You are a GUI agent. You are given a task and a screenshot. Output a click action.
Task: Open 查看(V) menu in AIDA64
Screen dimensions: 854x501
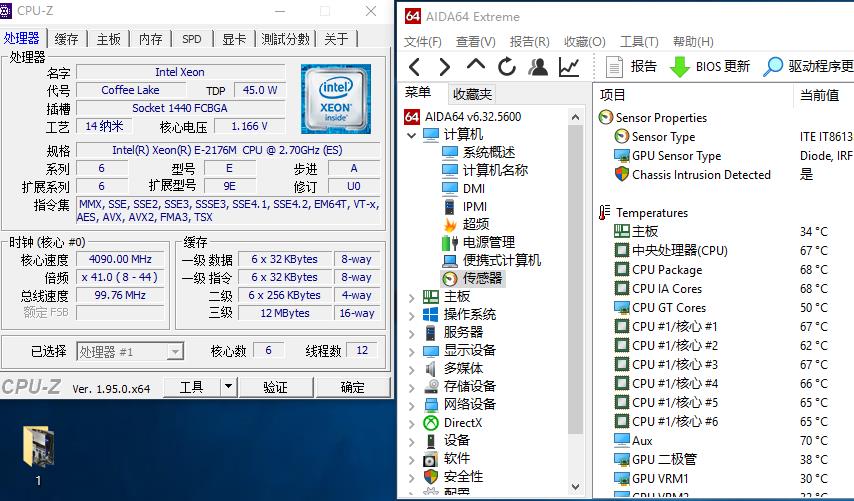pyautogui.click(x=475, y=41)
